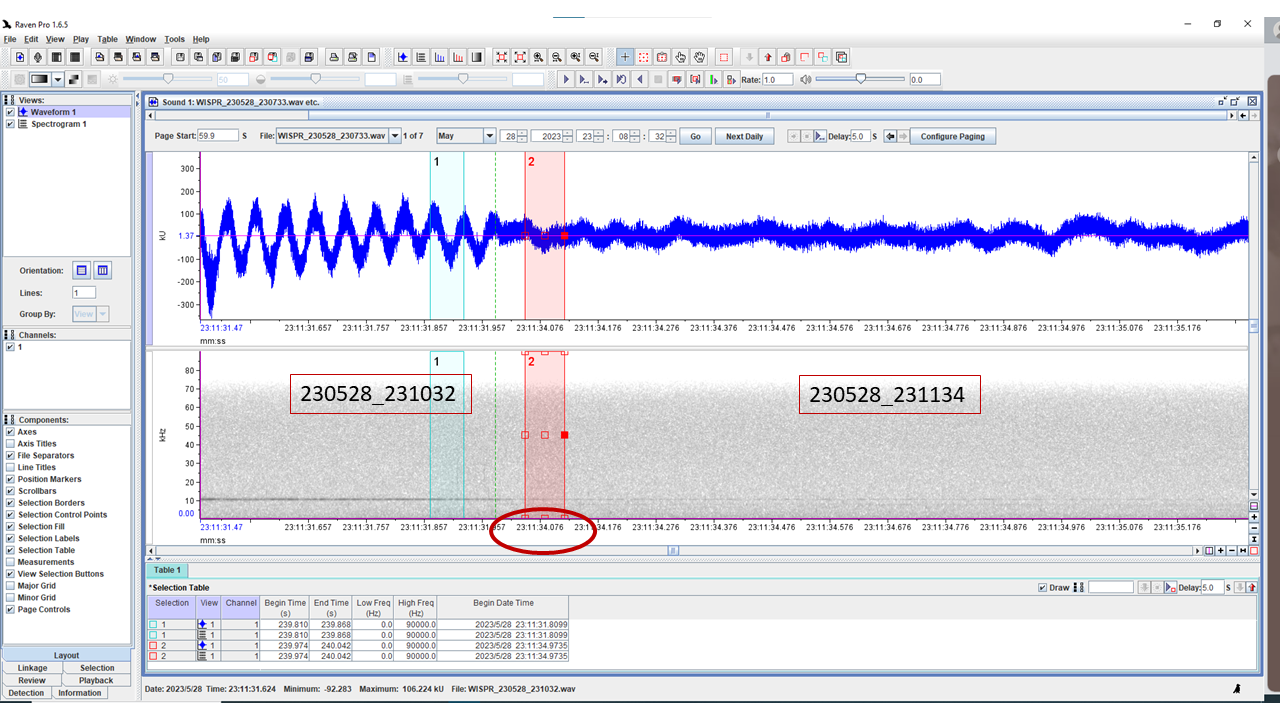Viewport: 1280px width, 720px height.
Task: Toggle the Draw checkbox in Selection Table
Action: pos(1043,587)
